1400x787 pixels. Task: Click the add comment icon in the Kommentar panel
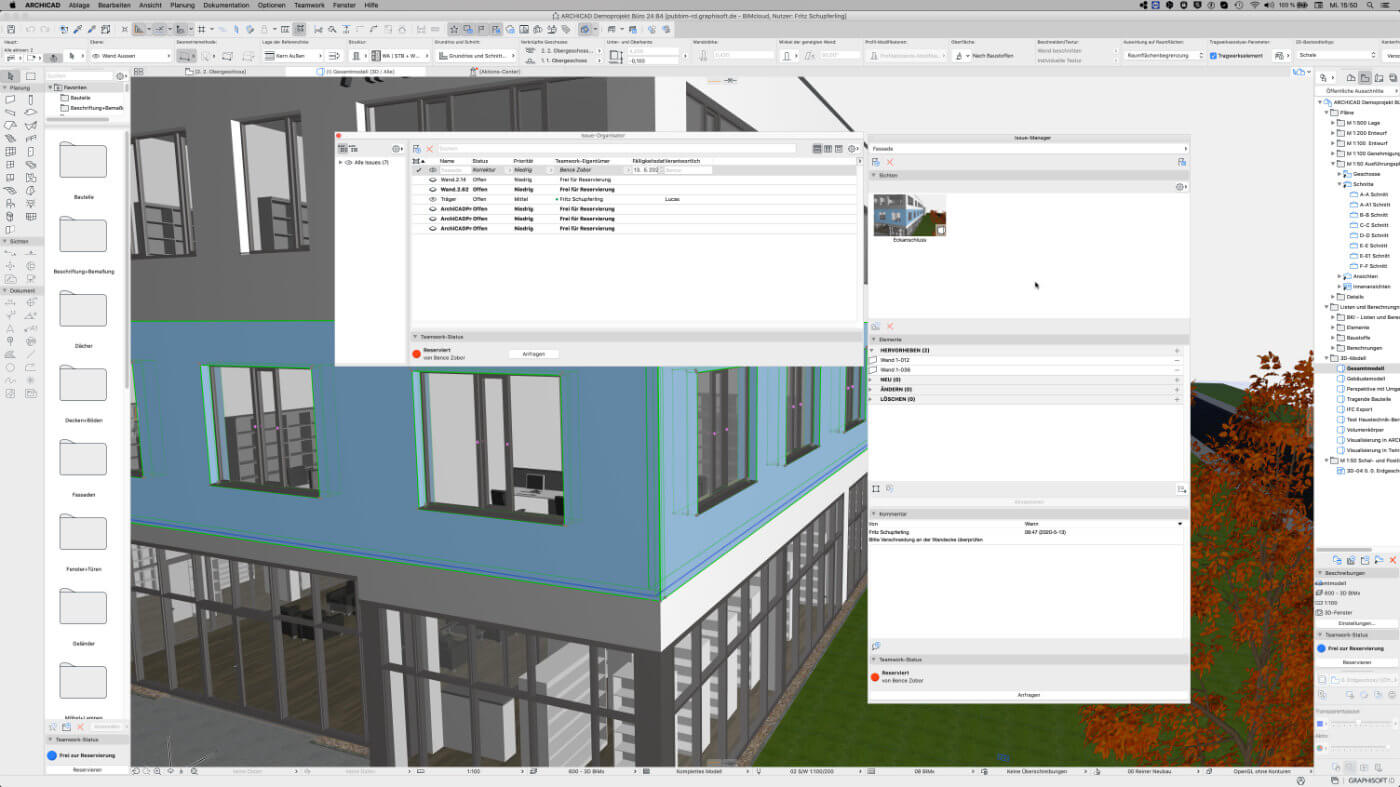pos(876,645)
